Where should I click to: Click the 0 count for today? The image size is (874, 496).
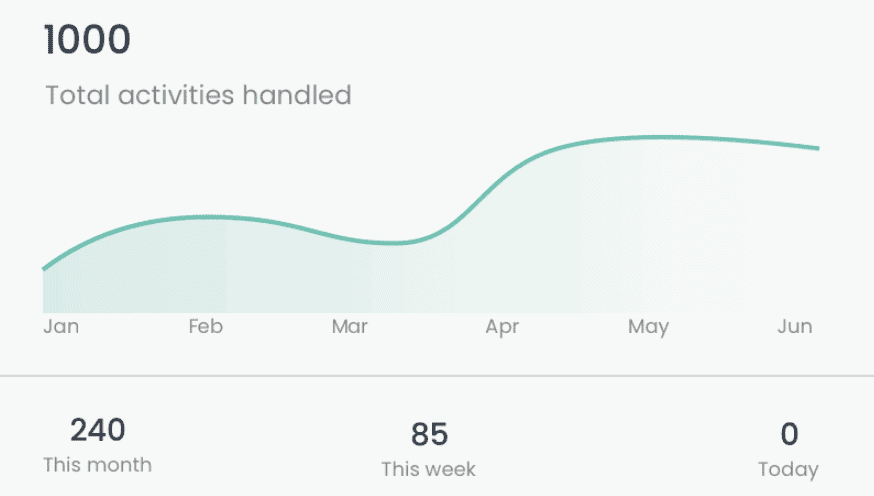click(789, 434)
